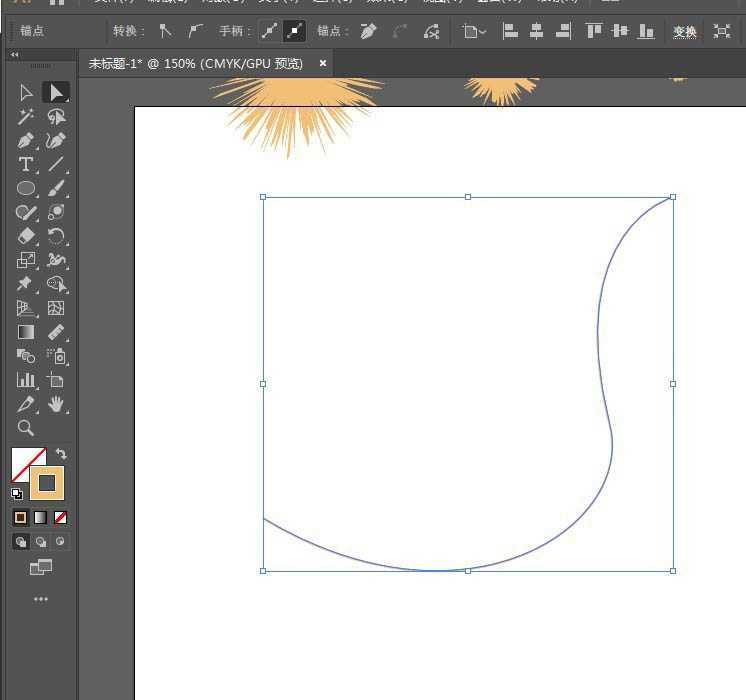This screenshot has height=700, width=746.
Task: Click the 变换 transform link
Action: [685, 32]
